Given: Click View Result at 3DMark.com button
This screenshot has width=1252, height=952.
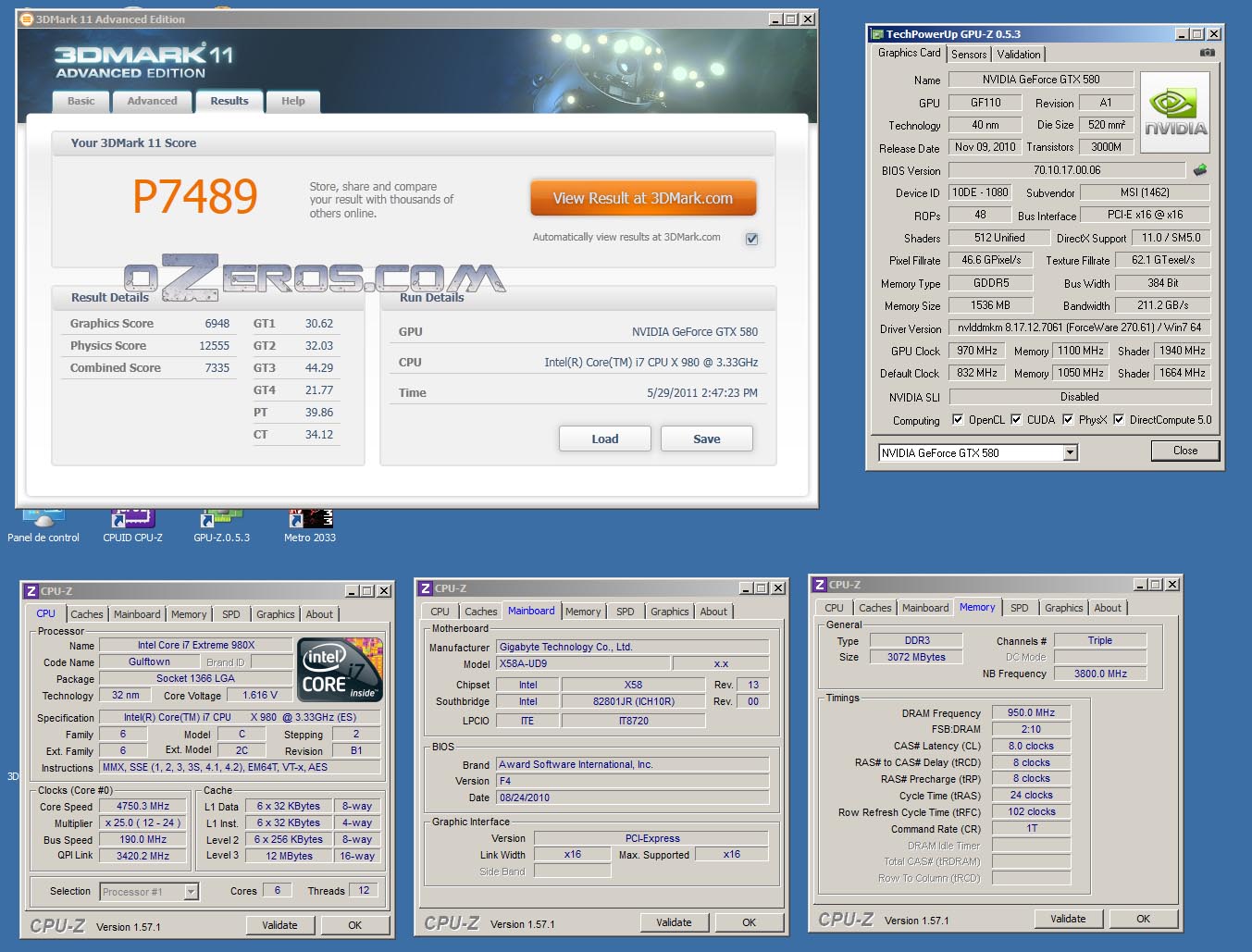Looking at the screenshot, I should click(643, 198).
